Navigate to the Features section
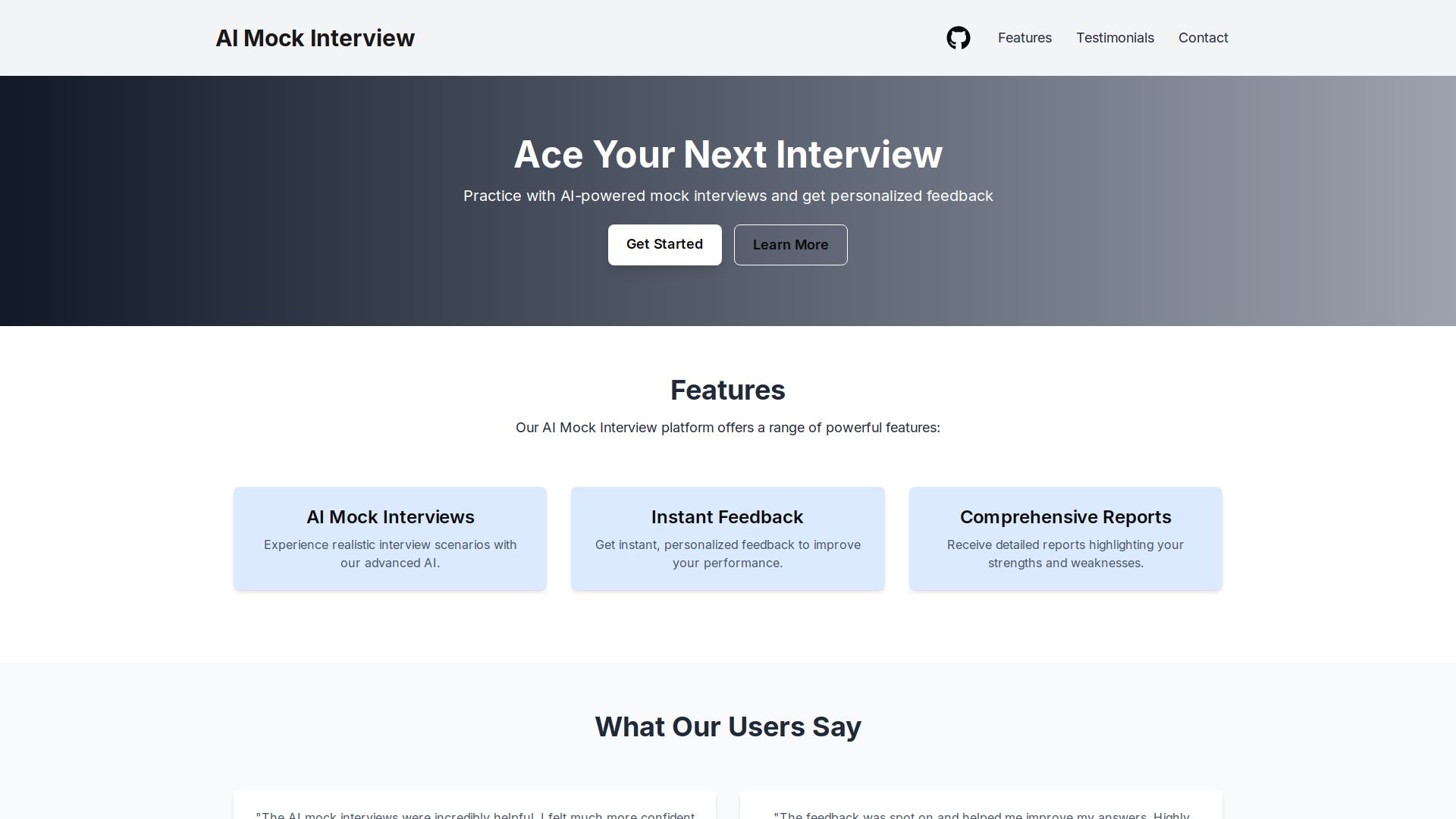The width and height of the screenshot is (1456, 819). [x=1025, y=37]
